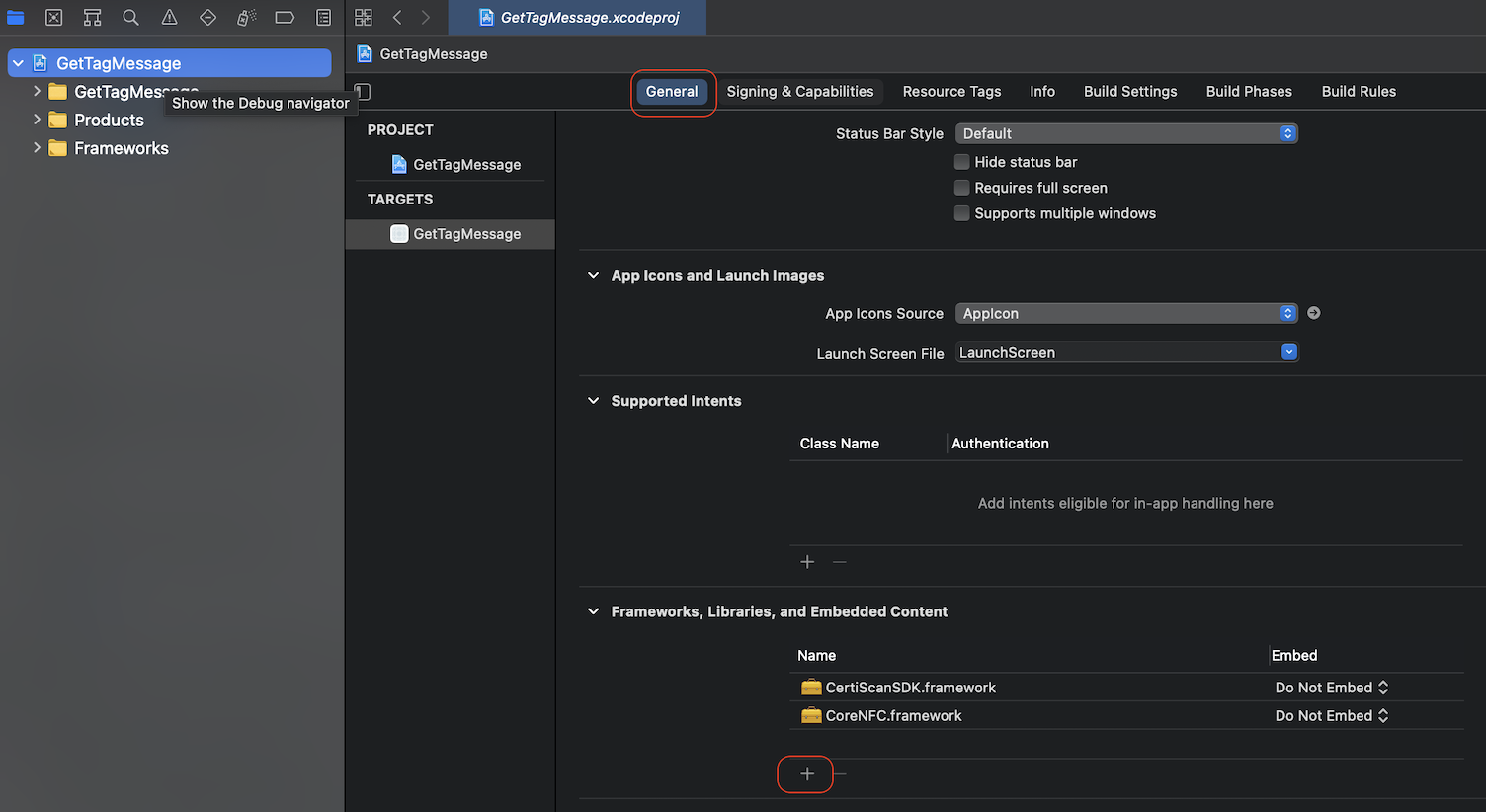1486x812 pixels.
Task: Go back with the left chevron
Action: click(397, 17)
